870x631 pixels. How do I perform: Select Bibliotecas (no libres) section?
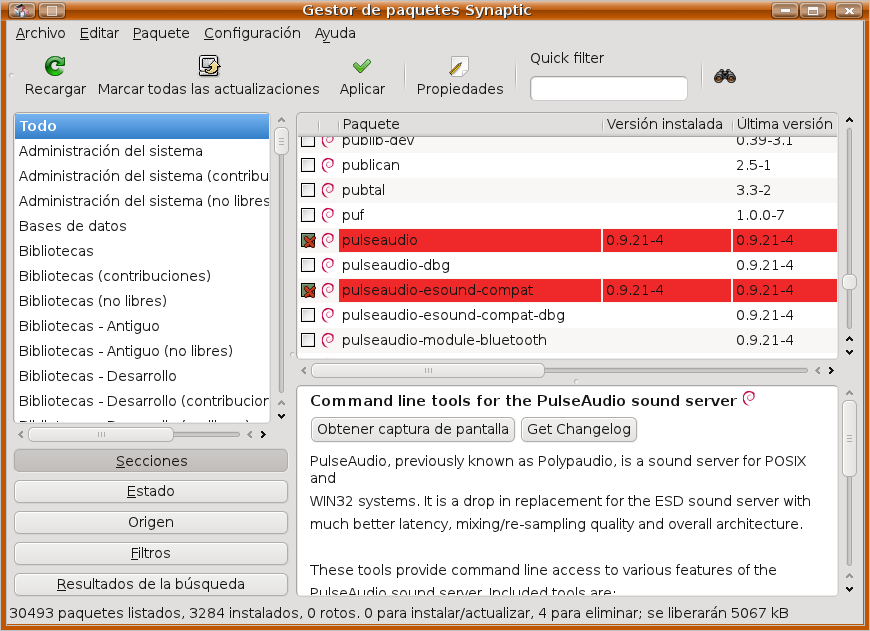142,301
